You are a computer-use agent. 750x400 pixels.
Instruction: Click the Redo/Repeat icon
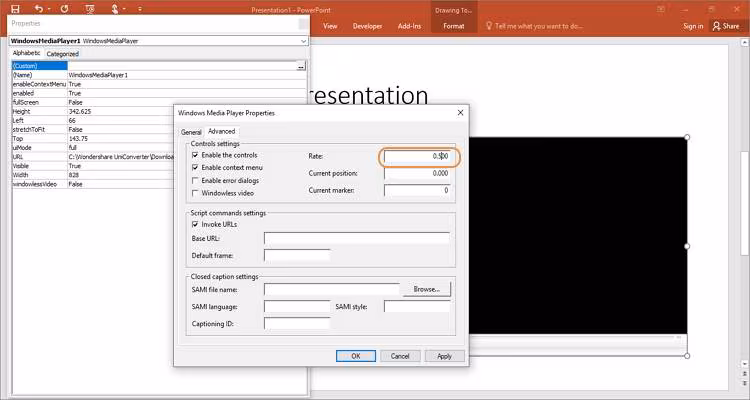(65, 9)
